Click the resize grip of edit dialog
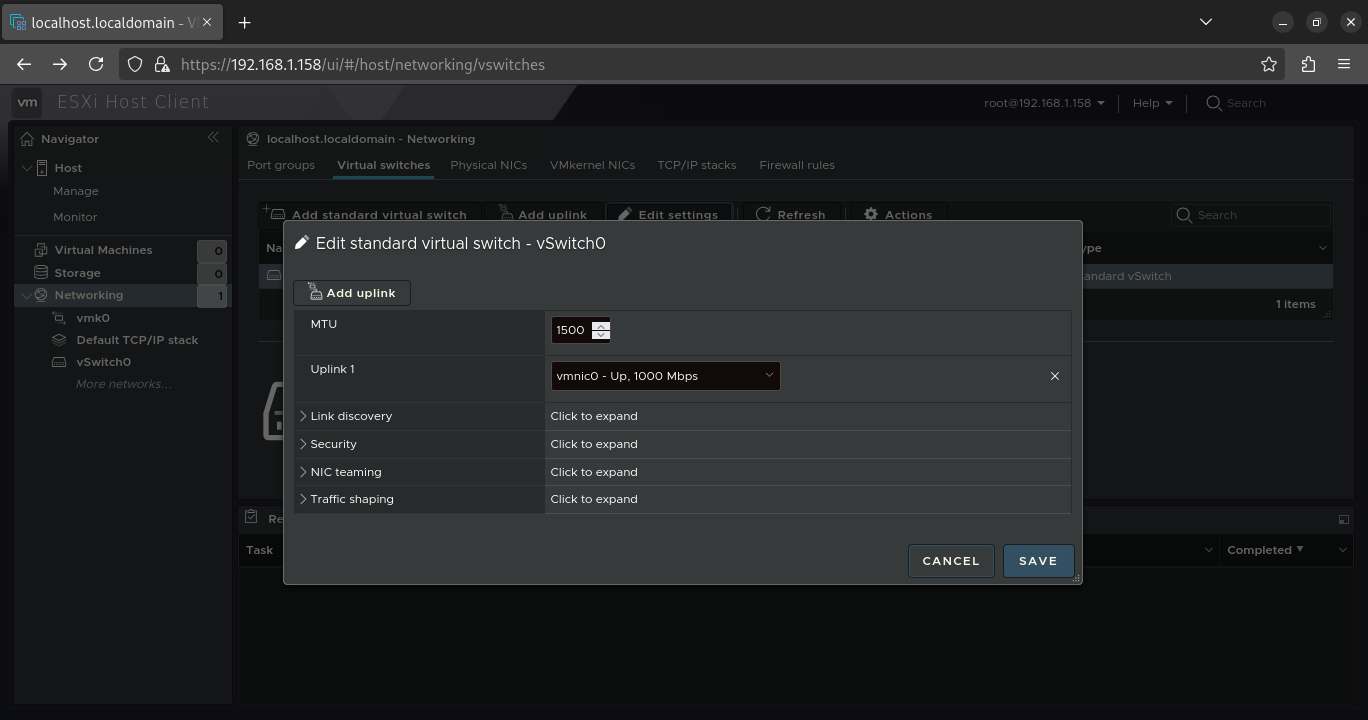The width and height of the screenshot is (1368, 720). (1076, 578)
